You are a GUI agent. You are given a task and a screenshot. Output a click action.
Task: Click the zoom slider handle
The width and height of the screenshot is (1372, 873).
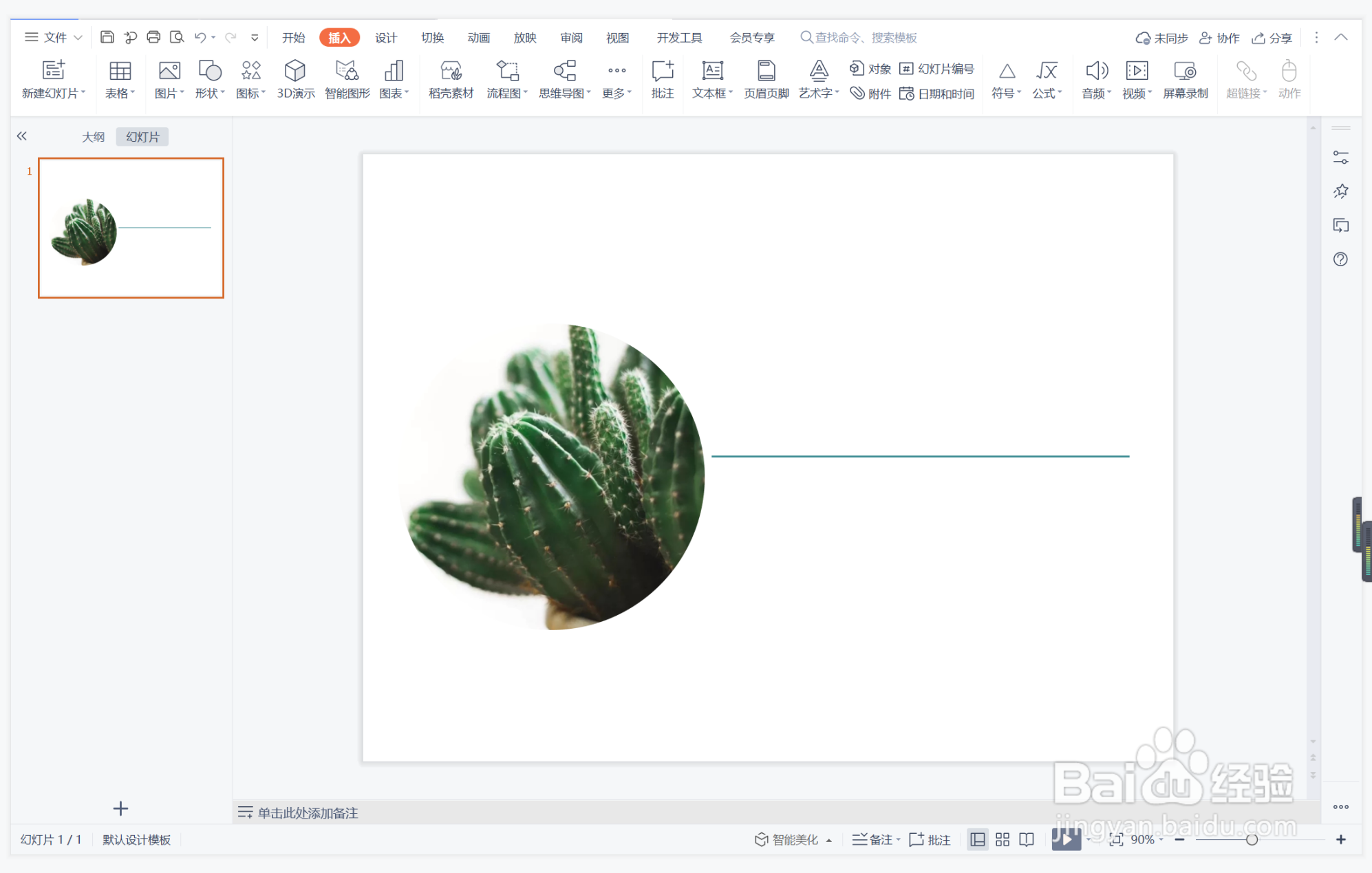1252,839
